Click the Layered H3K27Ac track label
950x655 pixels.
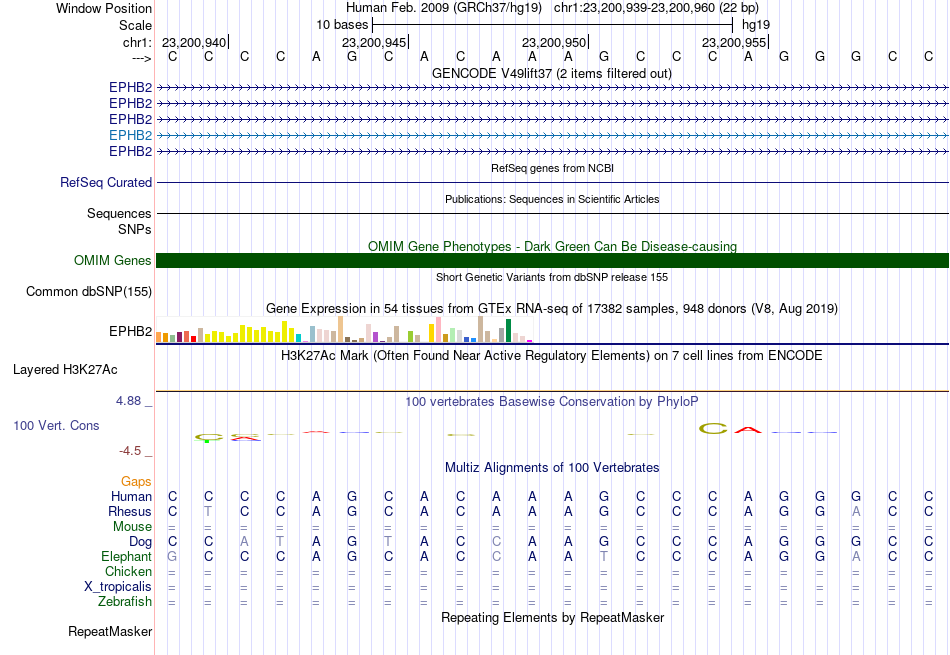(x=65, y=370)
